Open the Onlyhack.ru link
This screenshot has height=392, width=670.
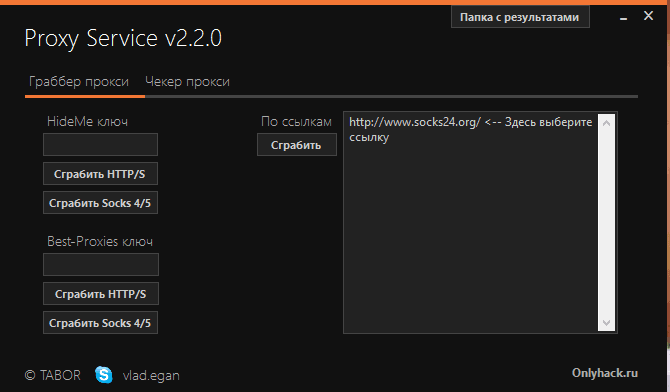pos(605,373)
